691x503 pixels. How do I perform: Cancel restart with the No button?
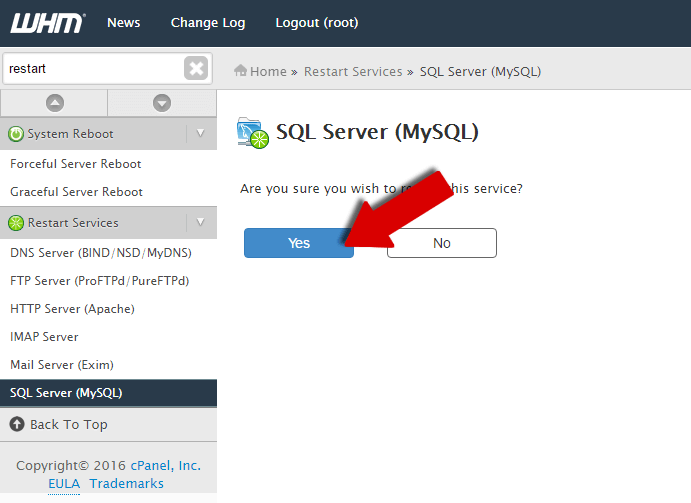point(442,243)
